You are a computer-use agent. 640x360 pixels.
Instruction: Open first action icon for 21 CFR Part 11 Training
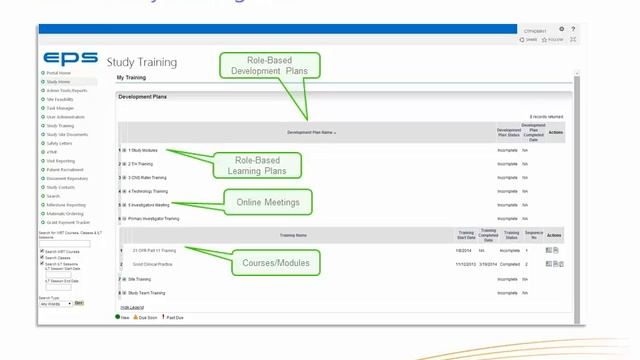point(549,250)
